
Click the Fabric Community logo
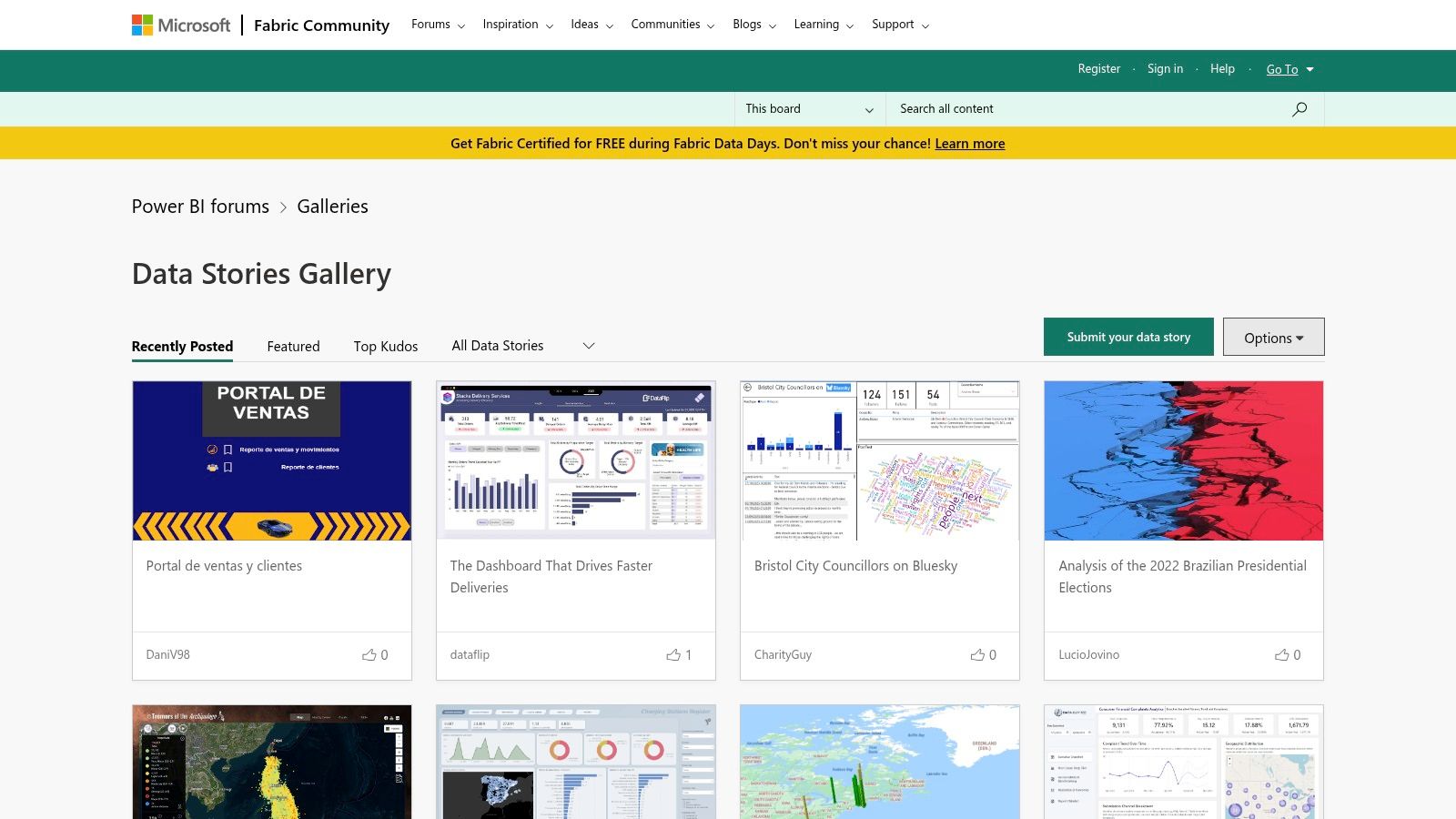320,25
